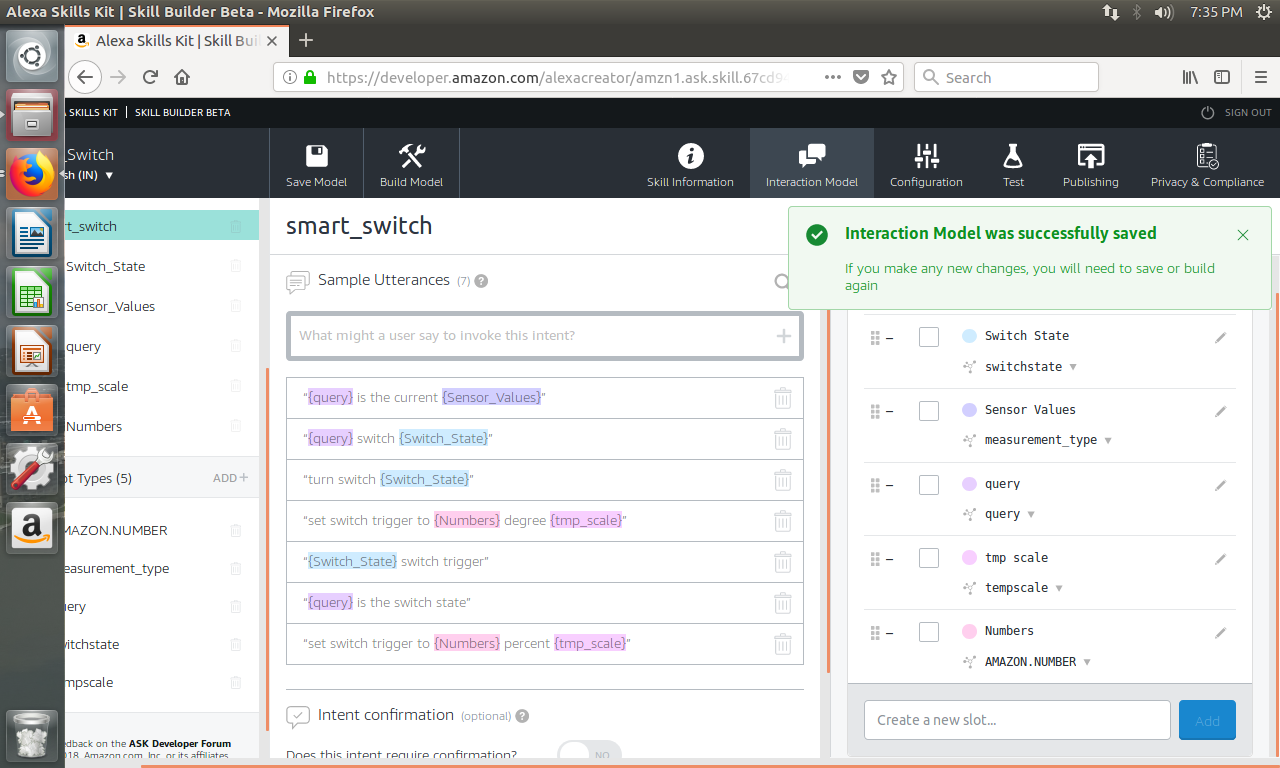Image resolution: width=1280 pixels, height=768 pixels.
Task: Open a new Firefox tab
Action: coord(306,40)
